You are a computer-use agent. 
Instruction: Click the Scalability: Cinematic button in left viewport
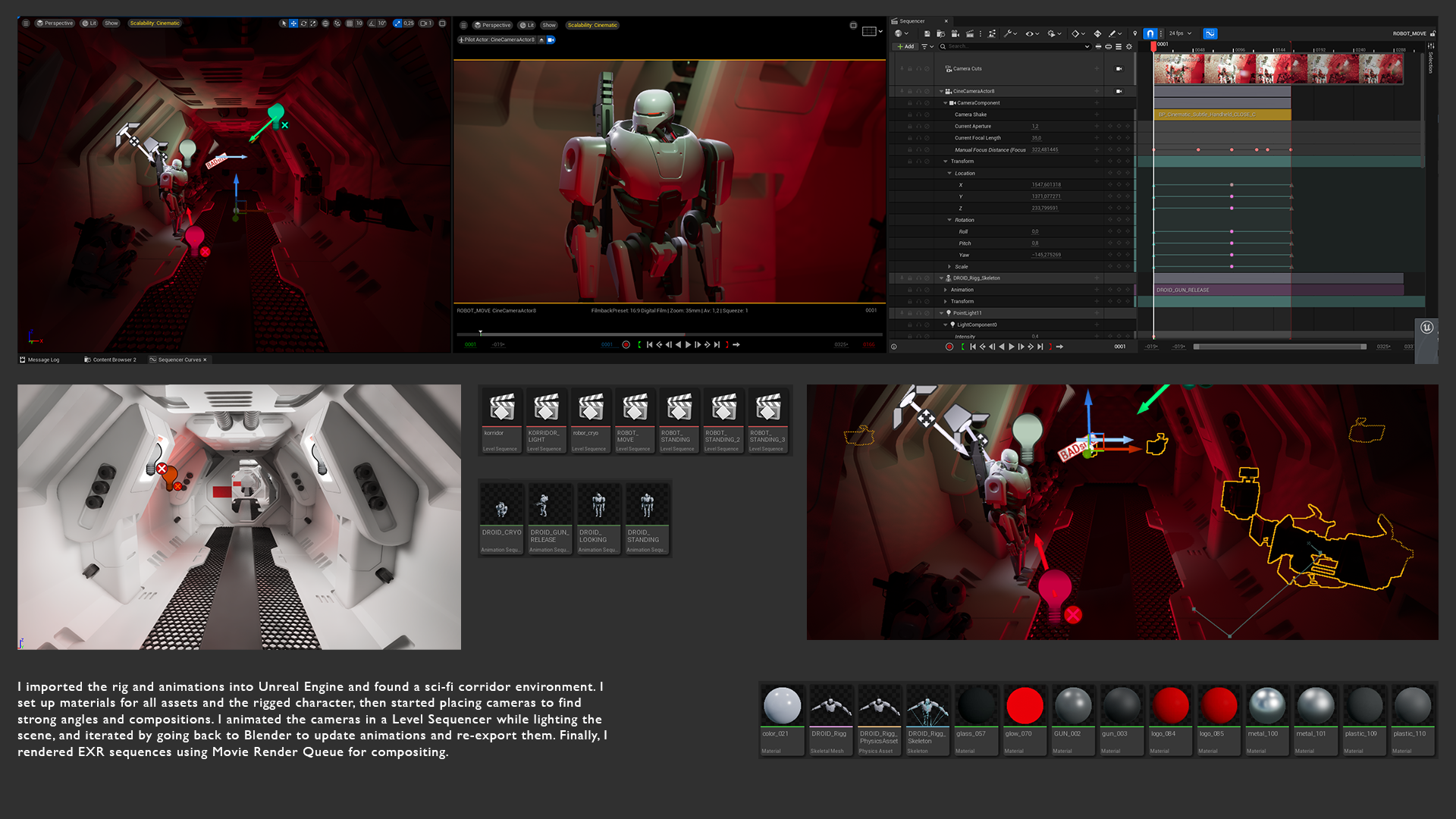point(155,24)
